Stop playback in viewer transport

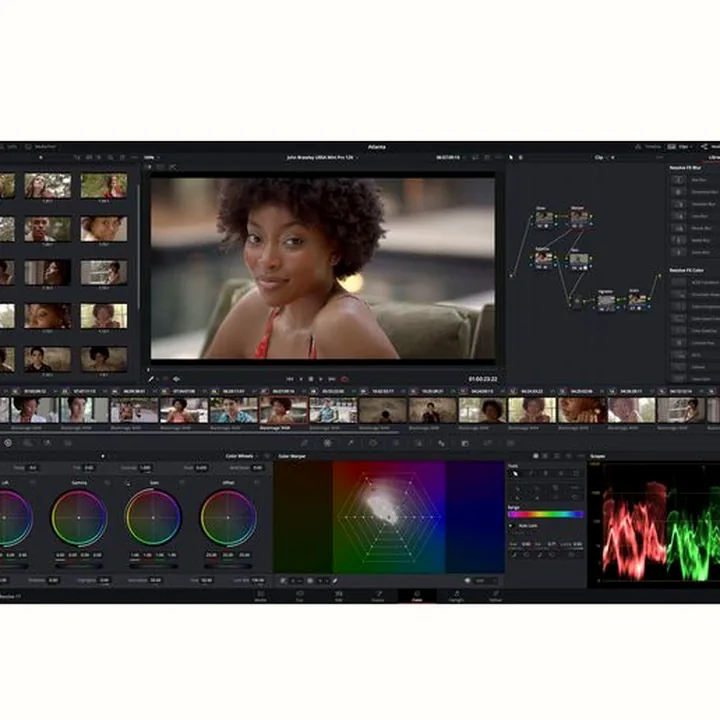pyautogui.click(x=311, y=379)
